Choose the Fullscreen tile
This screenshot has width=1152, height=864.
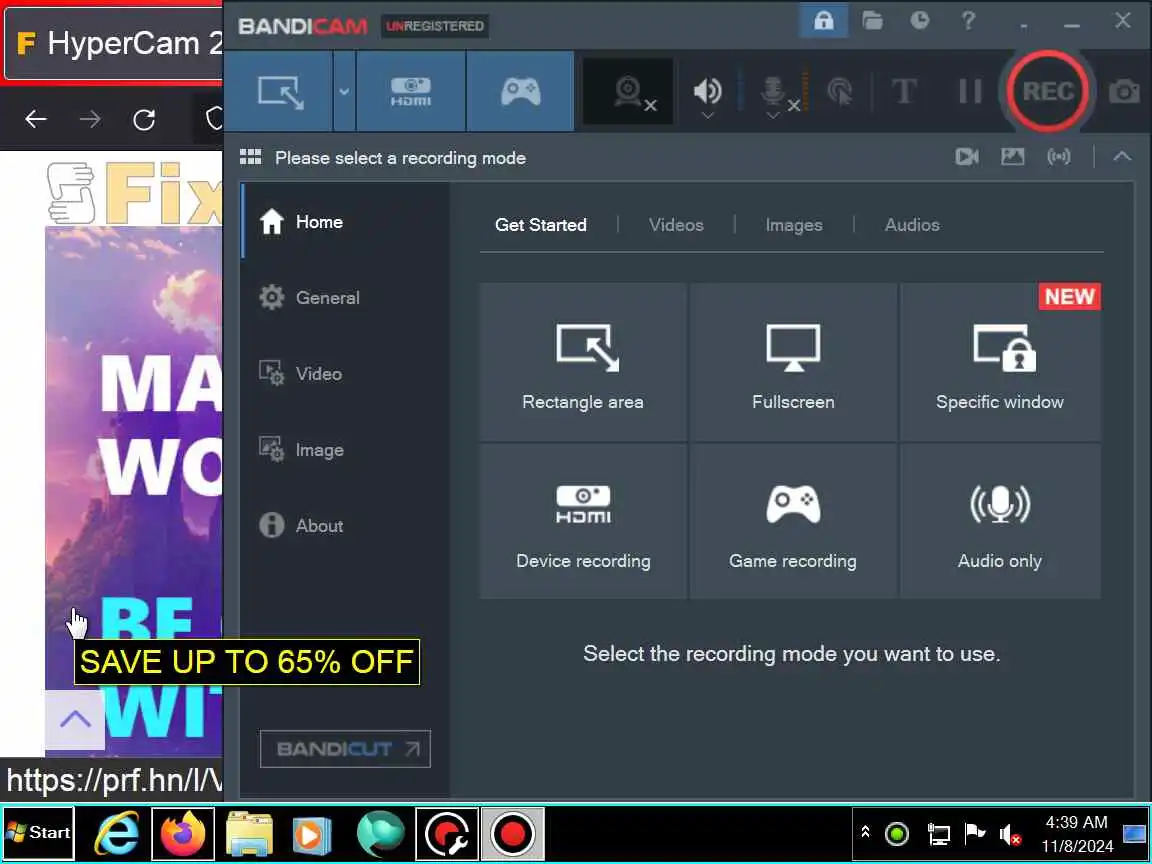(x=793, y=361)
